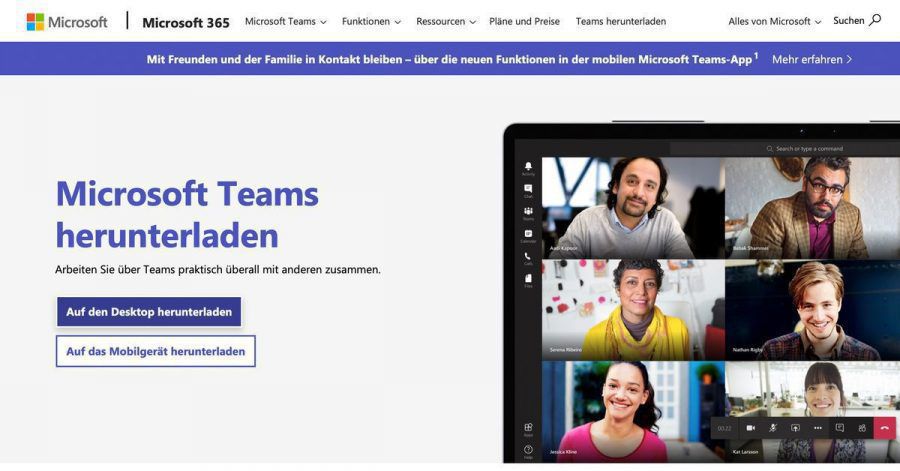Image resolution: width=900 pixels, height=471 pixels.
Task: Click Suchen search label
Action: (848, 21)
